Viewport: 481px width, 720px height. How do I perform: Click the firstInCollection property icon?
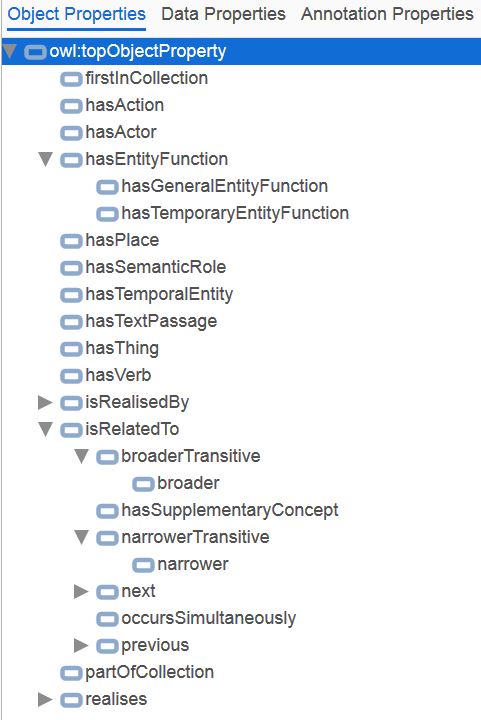click(71, 79)
